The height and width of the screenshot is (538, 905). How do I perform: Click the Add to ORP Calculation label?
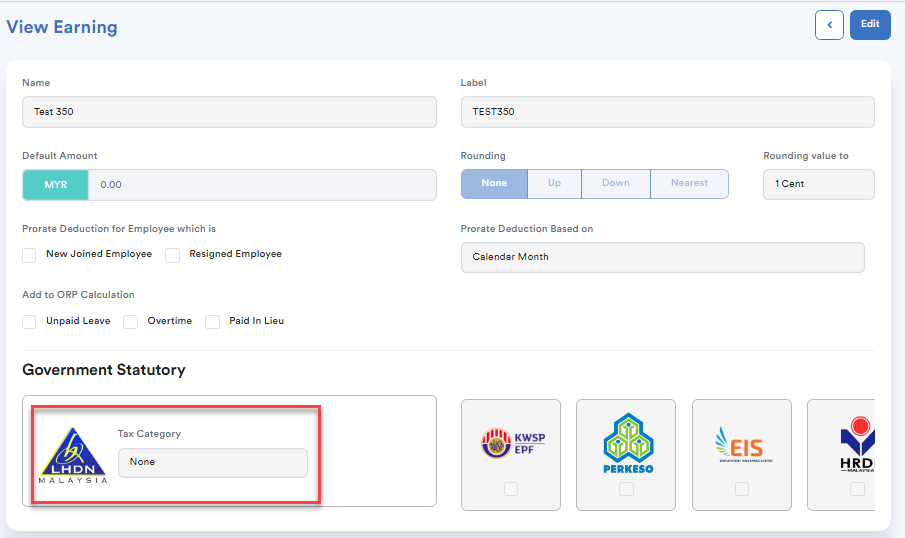(78, 294)
